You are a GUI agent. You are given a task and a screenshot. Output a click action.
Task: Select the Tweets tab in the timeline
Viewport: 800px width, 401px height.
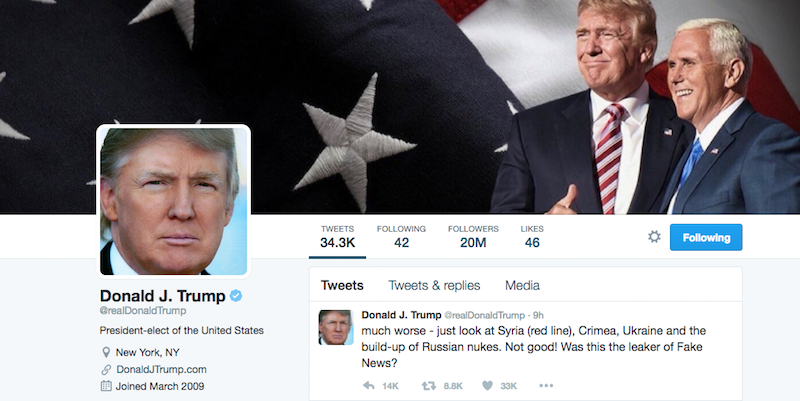pos(342,286)
